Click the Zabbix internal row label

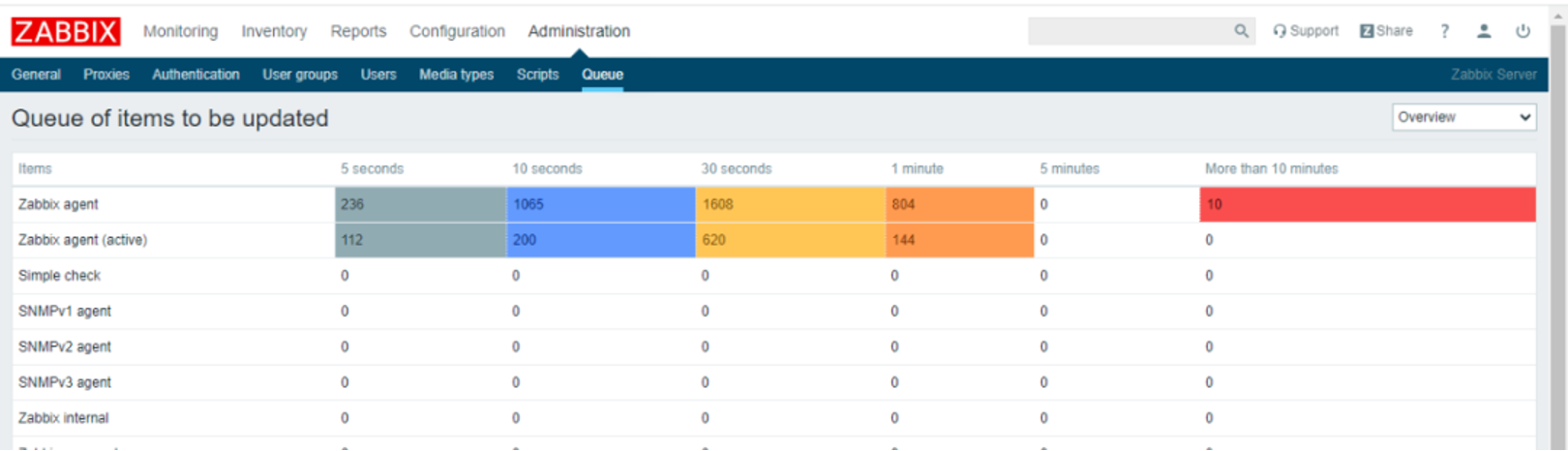[x=63, y=418]
